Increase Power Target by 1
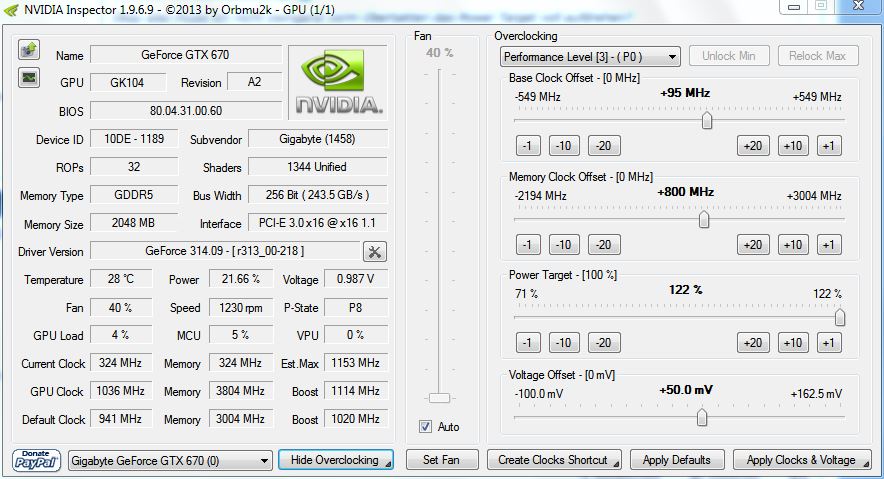This screenshot has height=479, width=884. [829, 343]
